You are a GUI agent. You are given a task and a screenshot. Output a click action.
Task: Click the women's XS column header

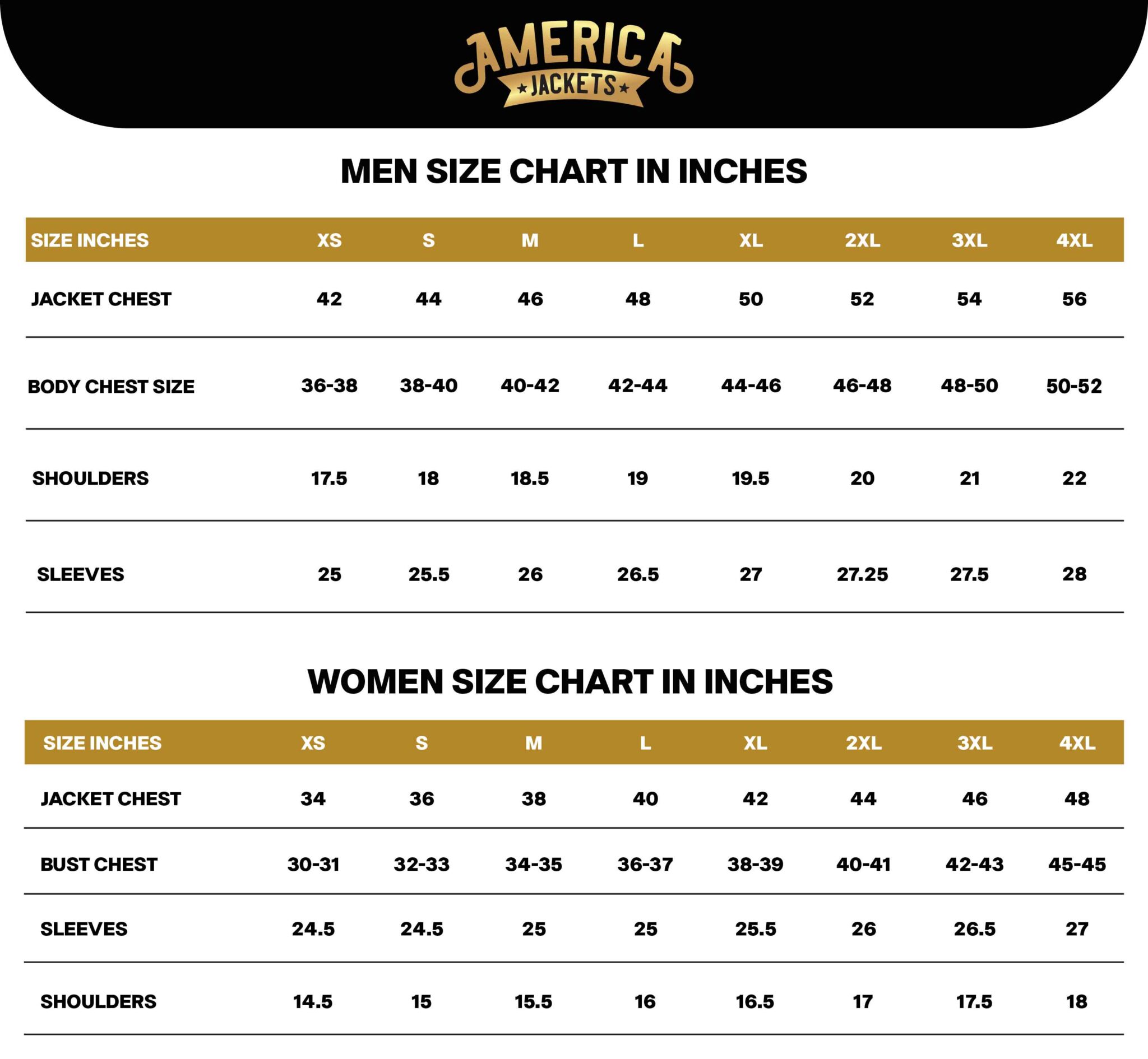pyautogui.click(x=313, y=742)
